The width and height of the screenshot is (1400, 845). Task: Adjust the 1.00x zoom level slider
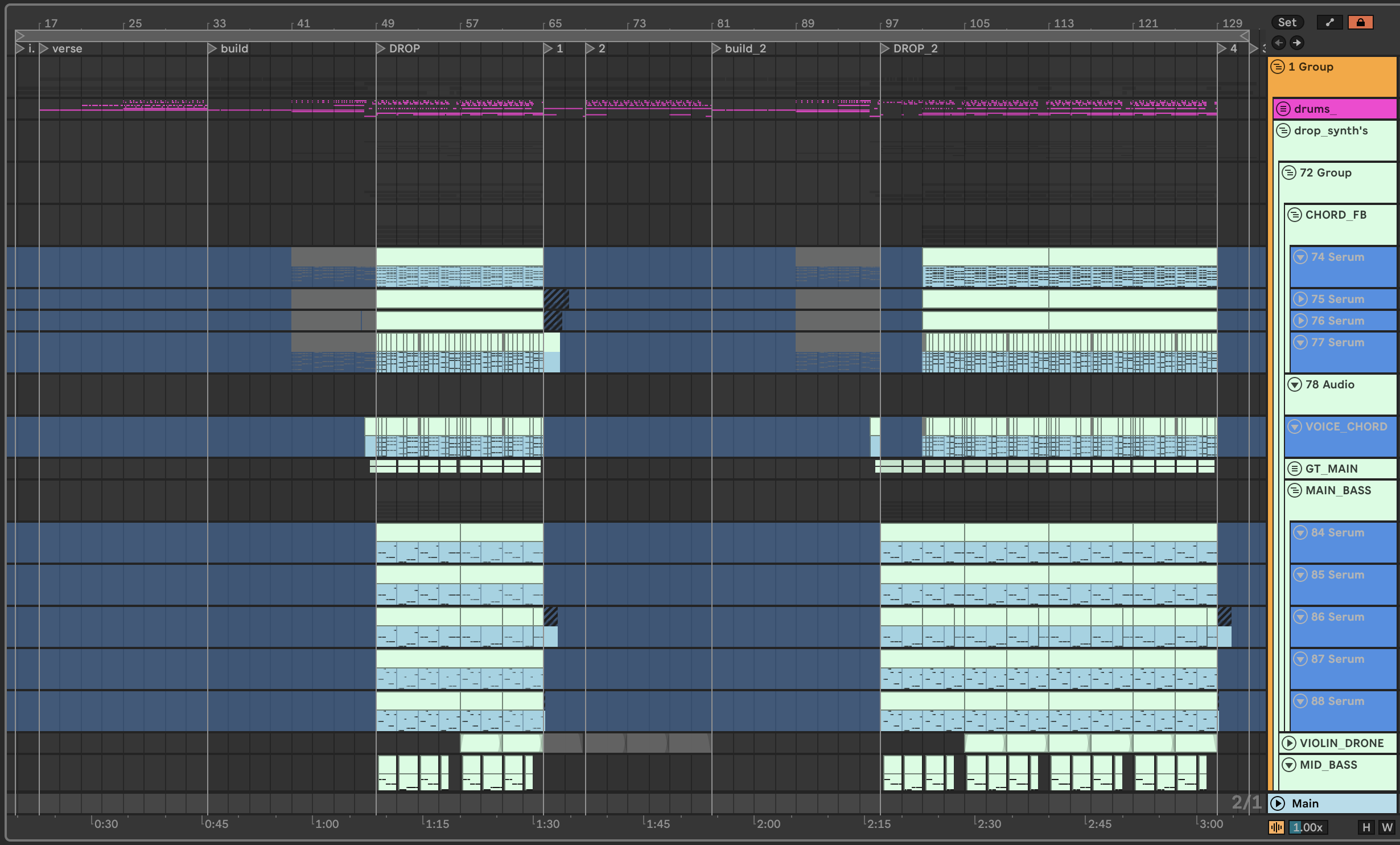[x=1308, y=827]
